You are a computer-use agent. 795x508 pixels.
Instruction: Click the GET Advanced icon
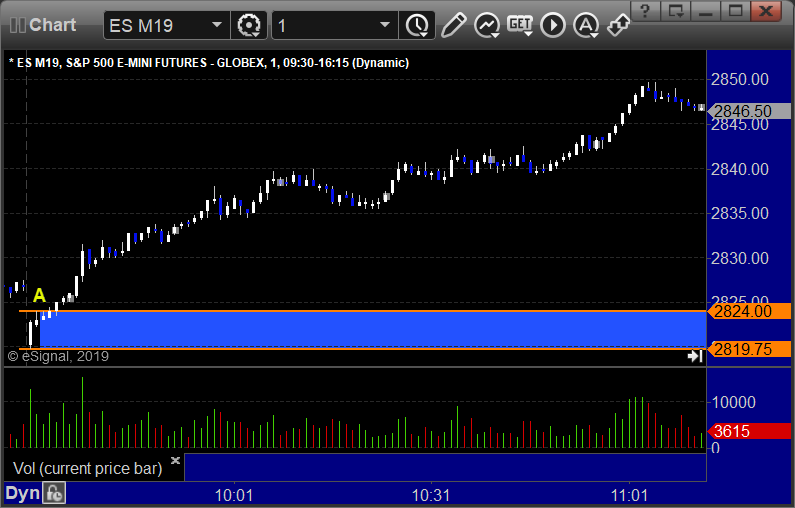tap(520, 25)
